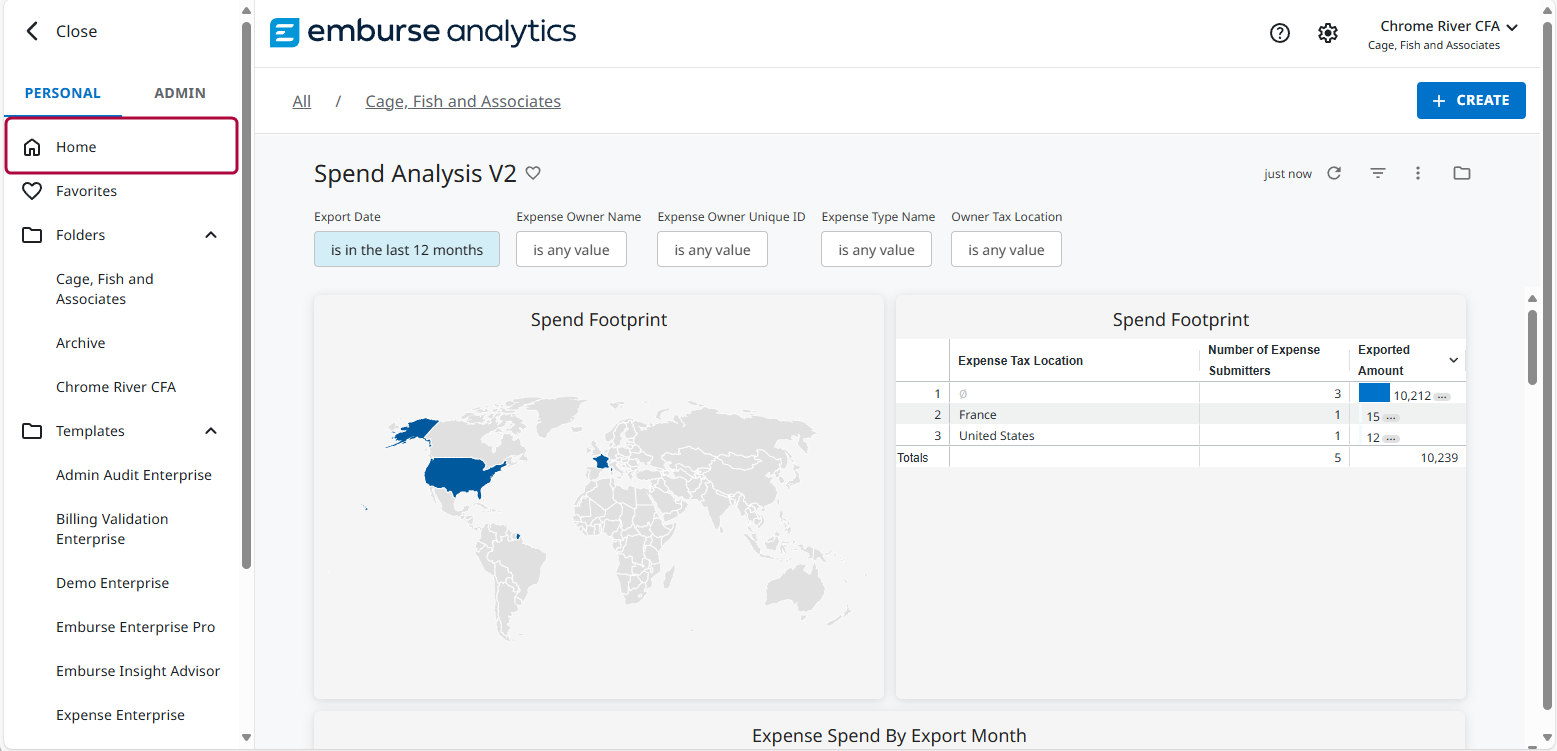Click the help question mark icon
1557x751 pixels.
coord(1279,33)
